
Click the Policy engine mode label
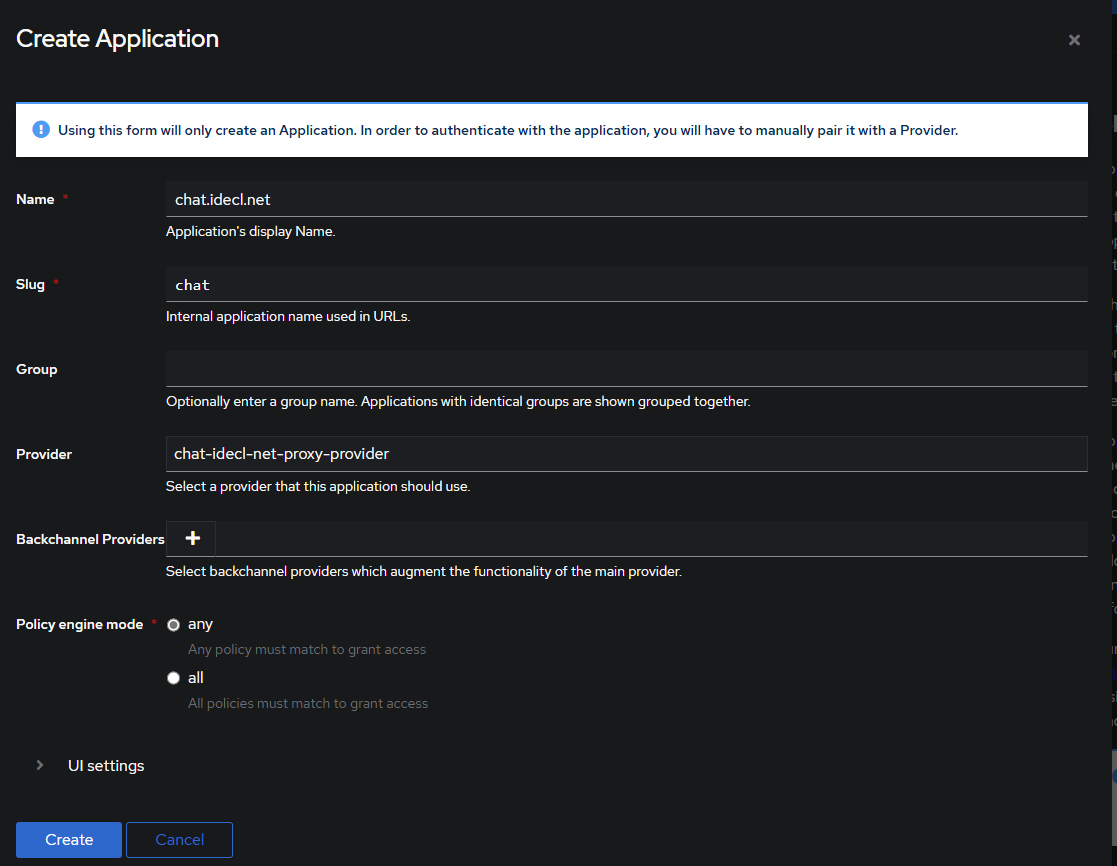click(80, 624)
